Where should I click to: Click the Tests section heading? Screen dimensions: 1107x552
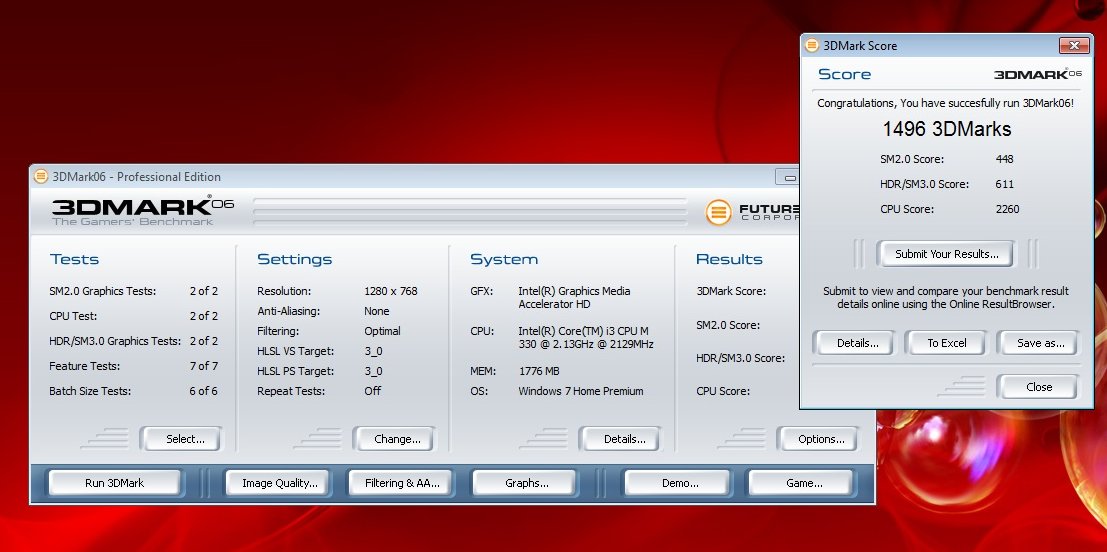pyautogui.click(x=74, y=259)
